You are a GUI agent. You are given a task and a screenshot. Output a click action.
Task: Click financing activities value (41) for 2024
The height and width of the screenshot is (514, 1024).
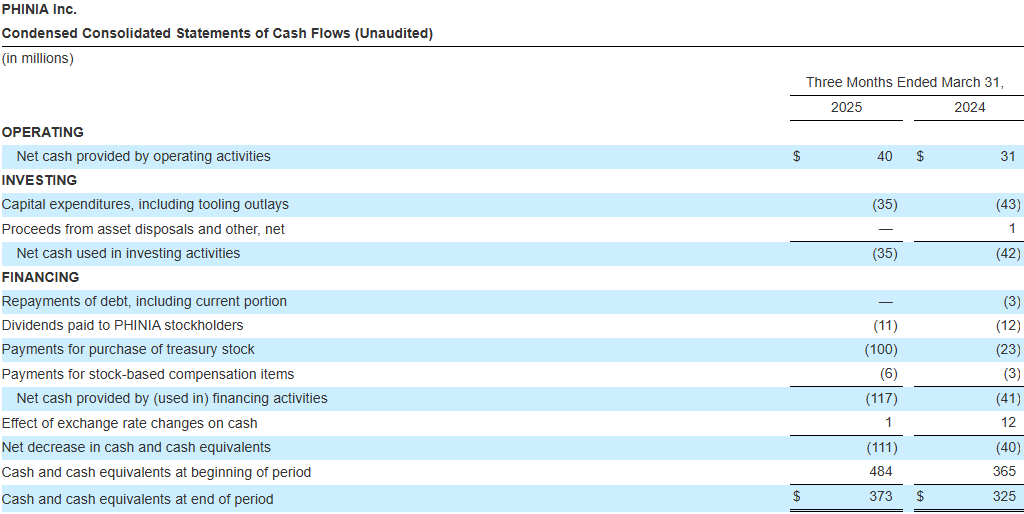pyautogui.click(x=1008, y=398)
